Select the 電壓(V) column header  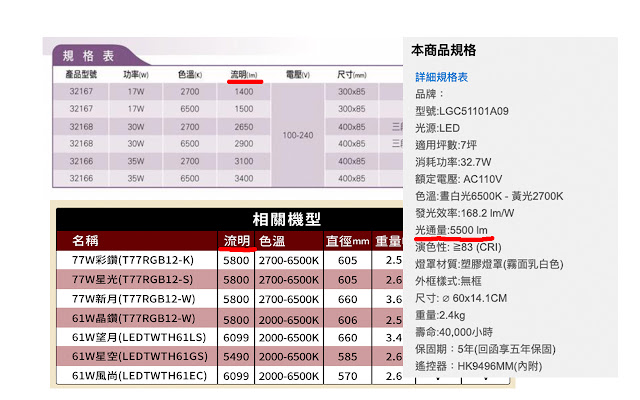click(x=298, y=74)
